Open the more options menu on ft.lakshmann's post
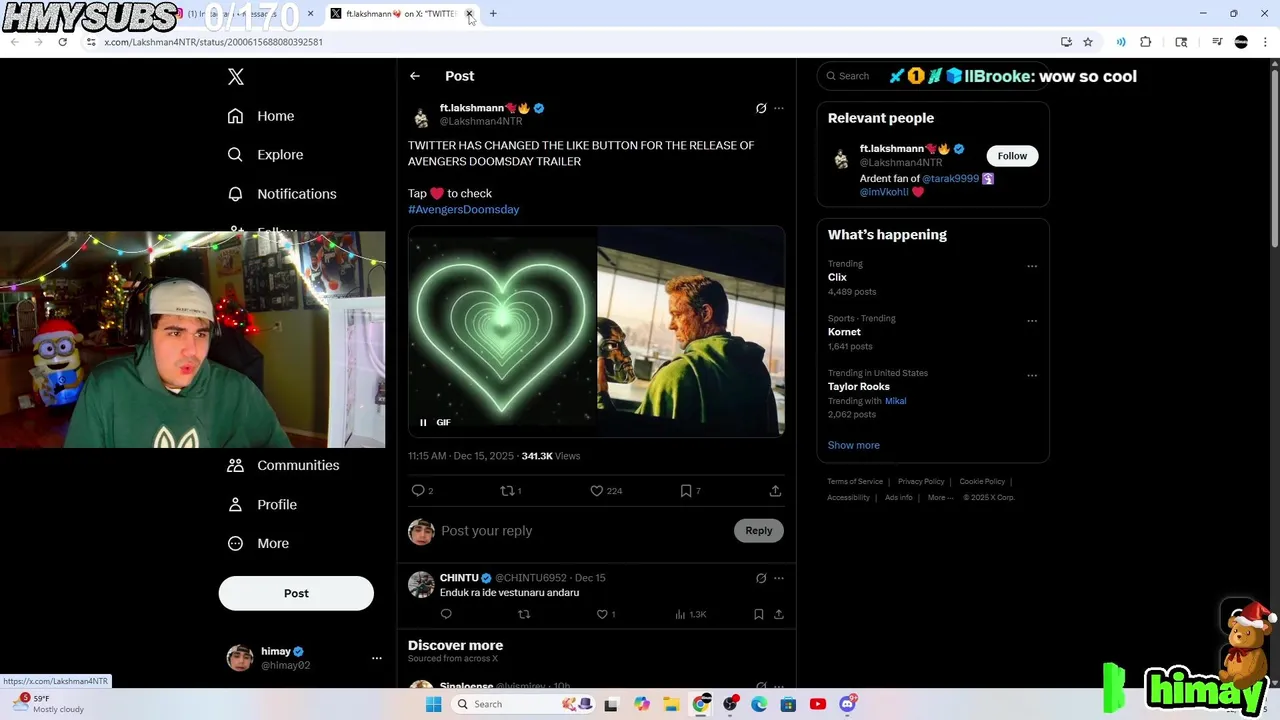Screen dimensions: 1280x720 pyautogui.click(x=779, y=108)
